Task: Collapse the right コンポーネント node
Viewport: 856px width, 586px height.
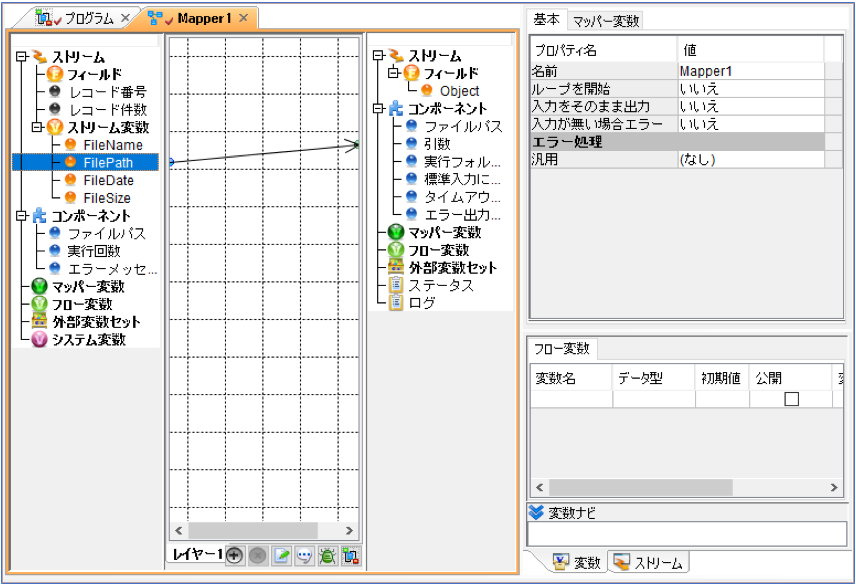Action: [x=378, y=108]
